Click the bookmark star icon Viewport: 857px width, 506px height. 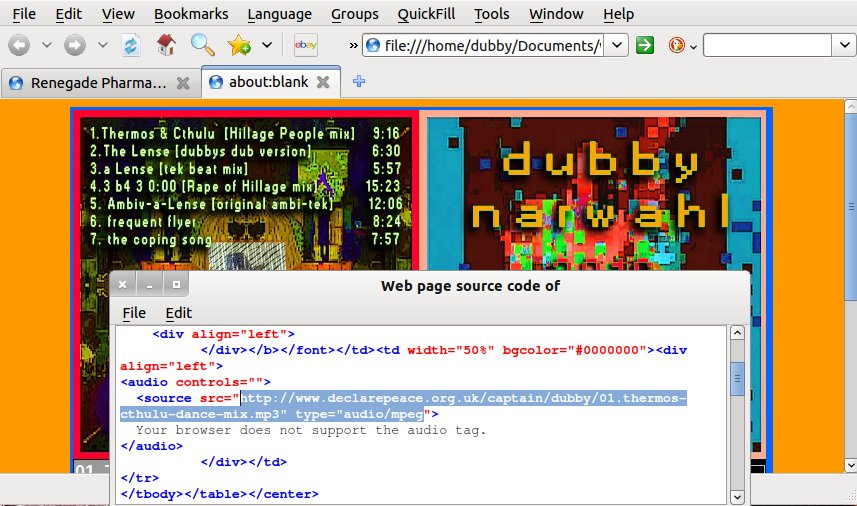click(x=239, y=46)
